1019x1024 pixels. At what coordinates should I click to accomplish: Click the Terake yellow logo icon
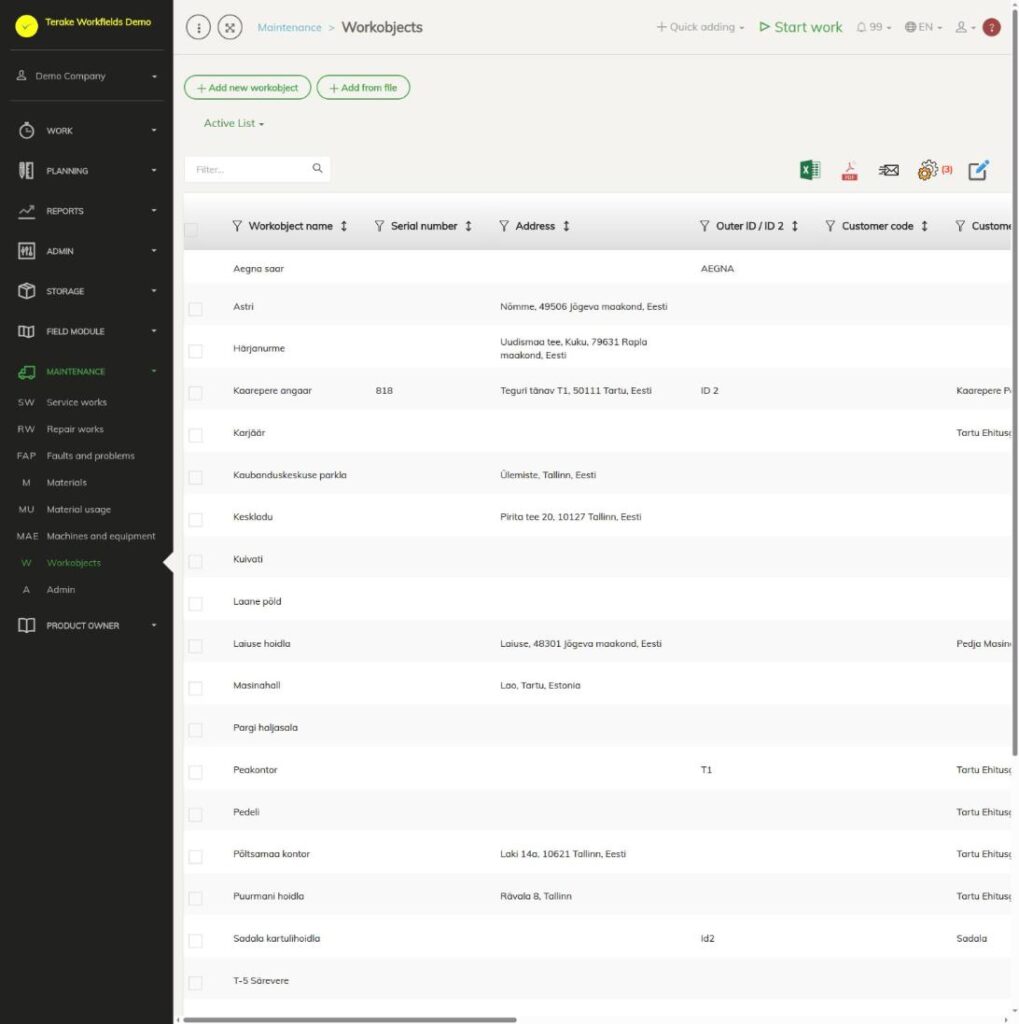[27, 26]
